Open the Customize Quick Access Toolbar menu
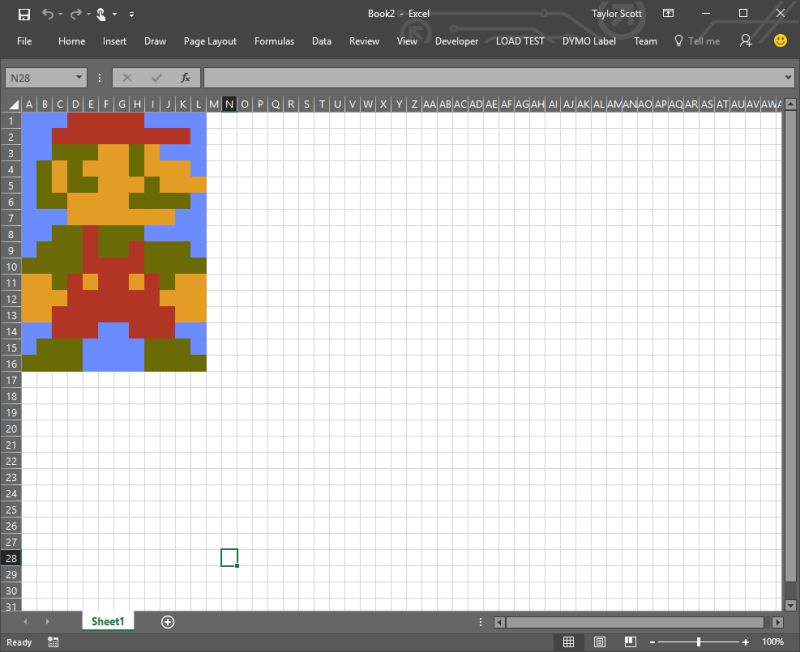The height and width of the screenshot is (652, 800). 132,14
